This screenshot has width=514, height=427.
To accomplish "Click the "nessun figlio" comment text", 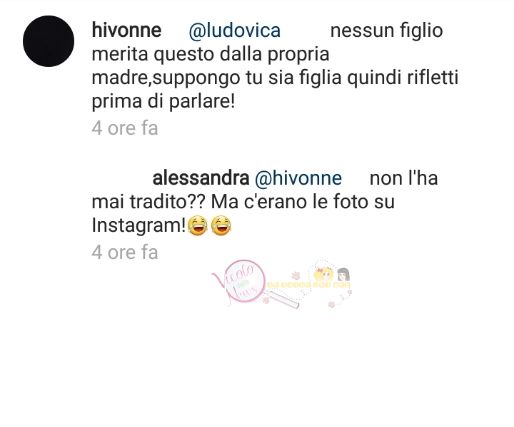I will (386, 31).
